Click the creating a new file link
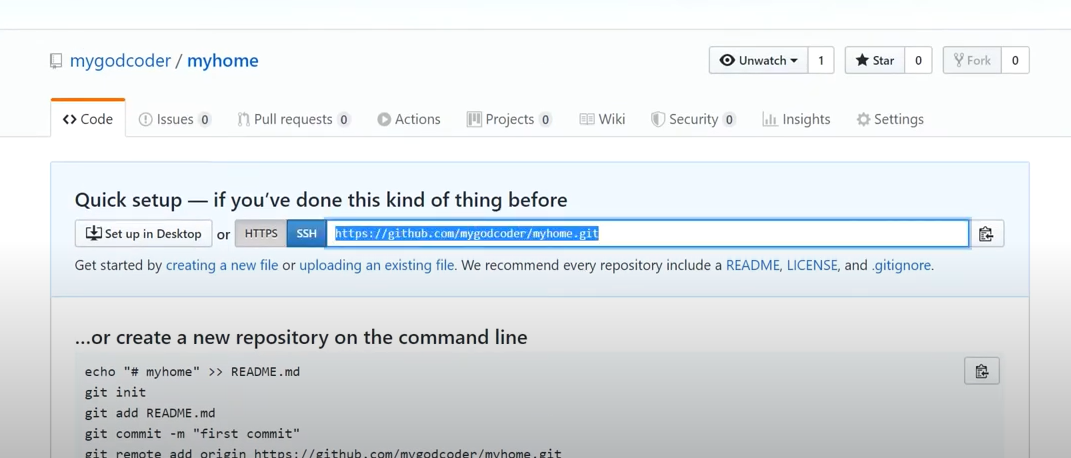The width and height of the screenshot is (1071, 458). click(222, 266)
